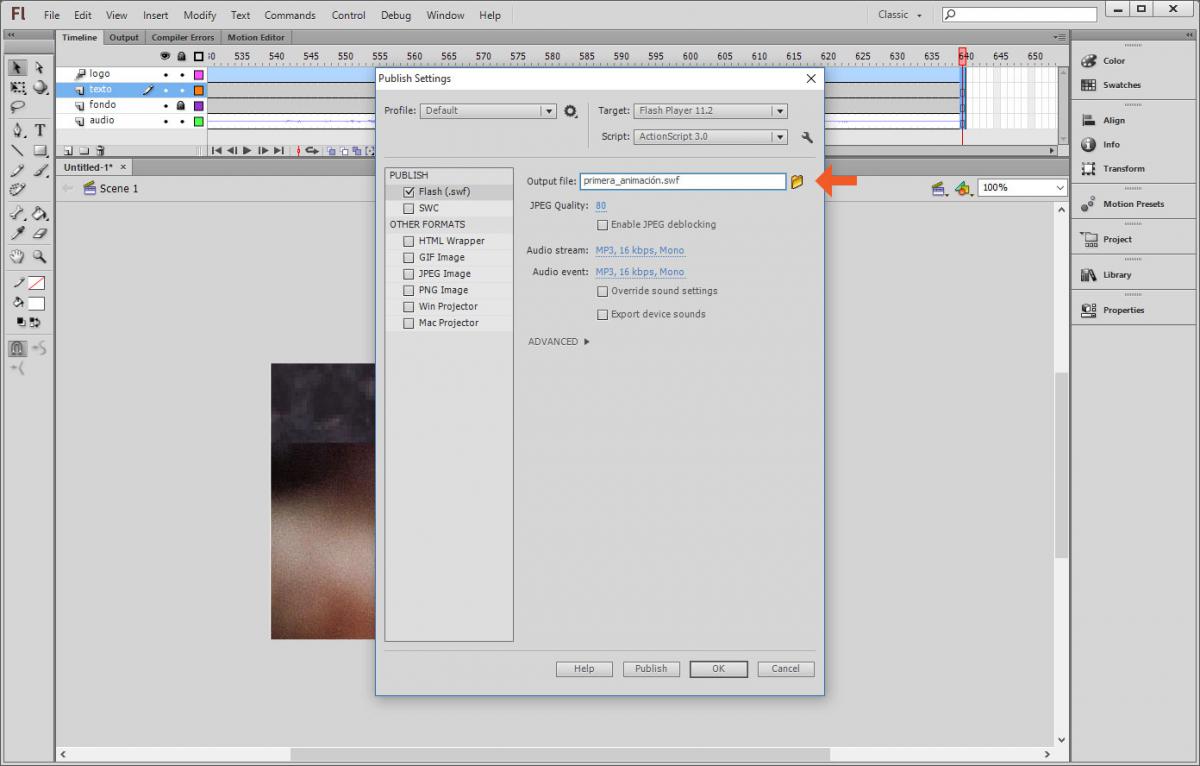Screen dimensions: 1200x766
Task: Select the Eyedropper tool
Action: [17, 233]
